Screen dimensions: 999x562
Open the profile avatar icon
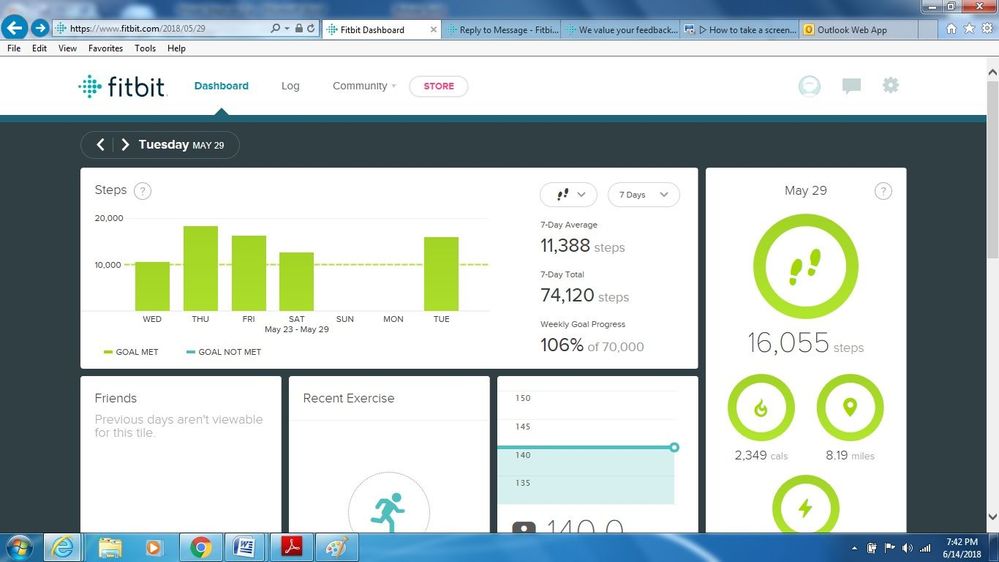809,86
